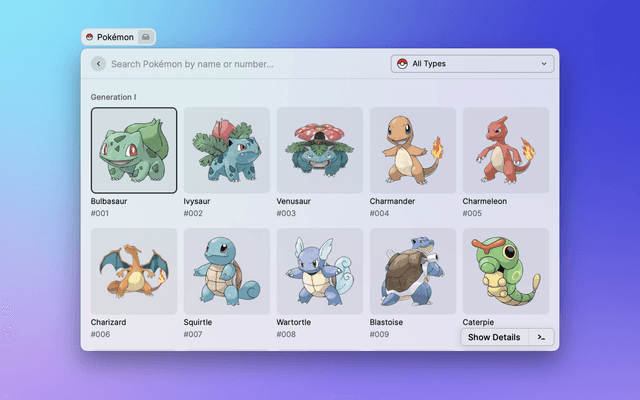
Task: Select the Ivysaur image
Action: pyautogui.click(x=227, y=150)
